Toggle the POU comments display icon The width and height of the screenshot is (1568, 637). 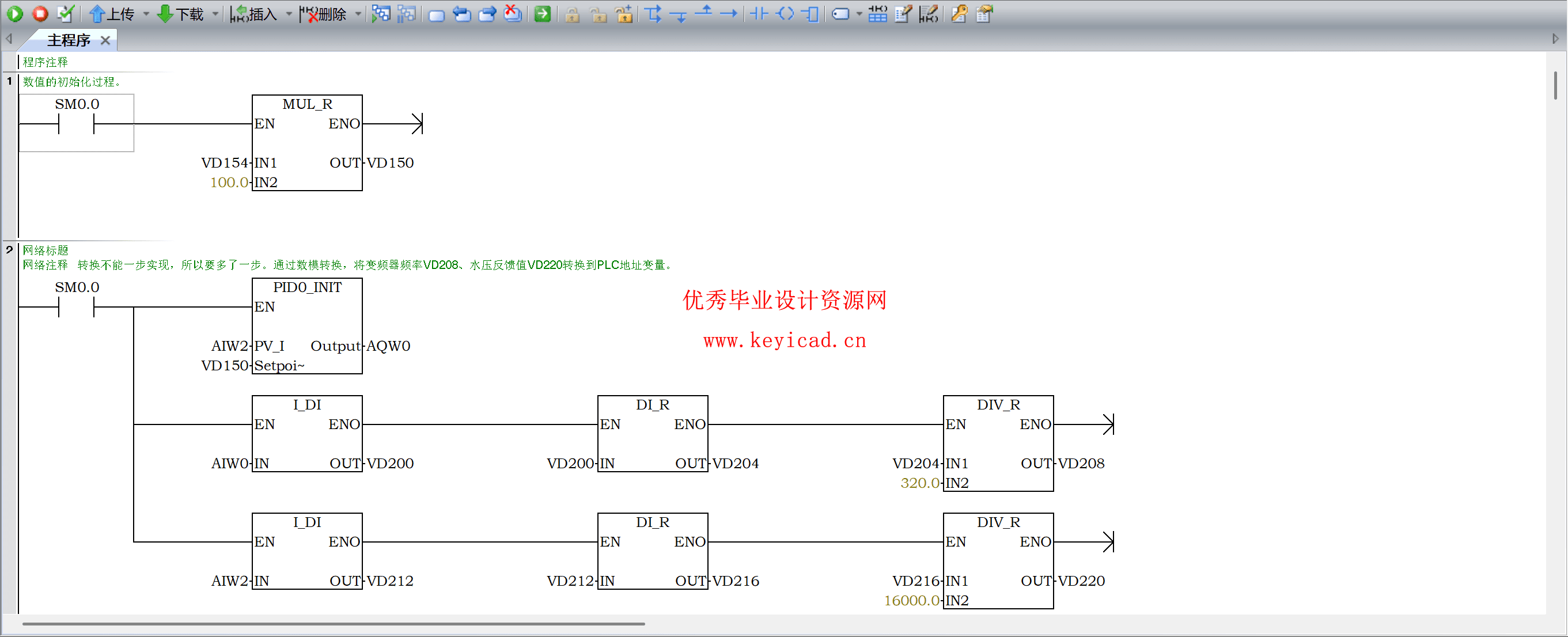[x=904, y=13]
